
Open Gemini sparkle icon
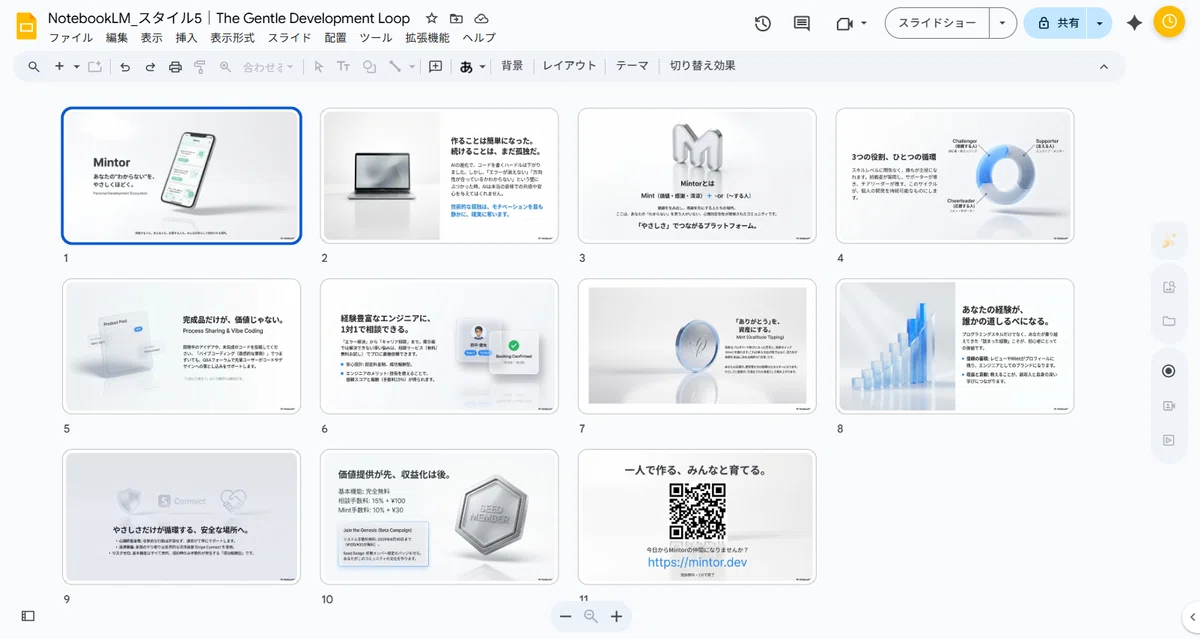1134,23
